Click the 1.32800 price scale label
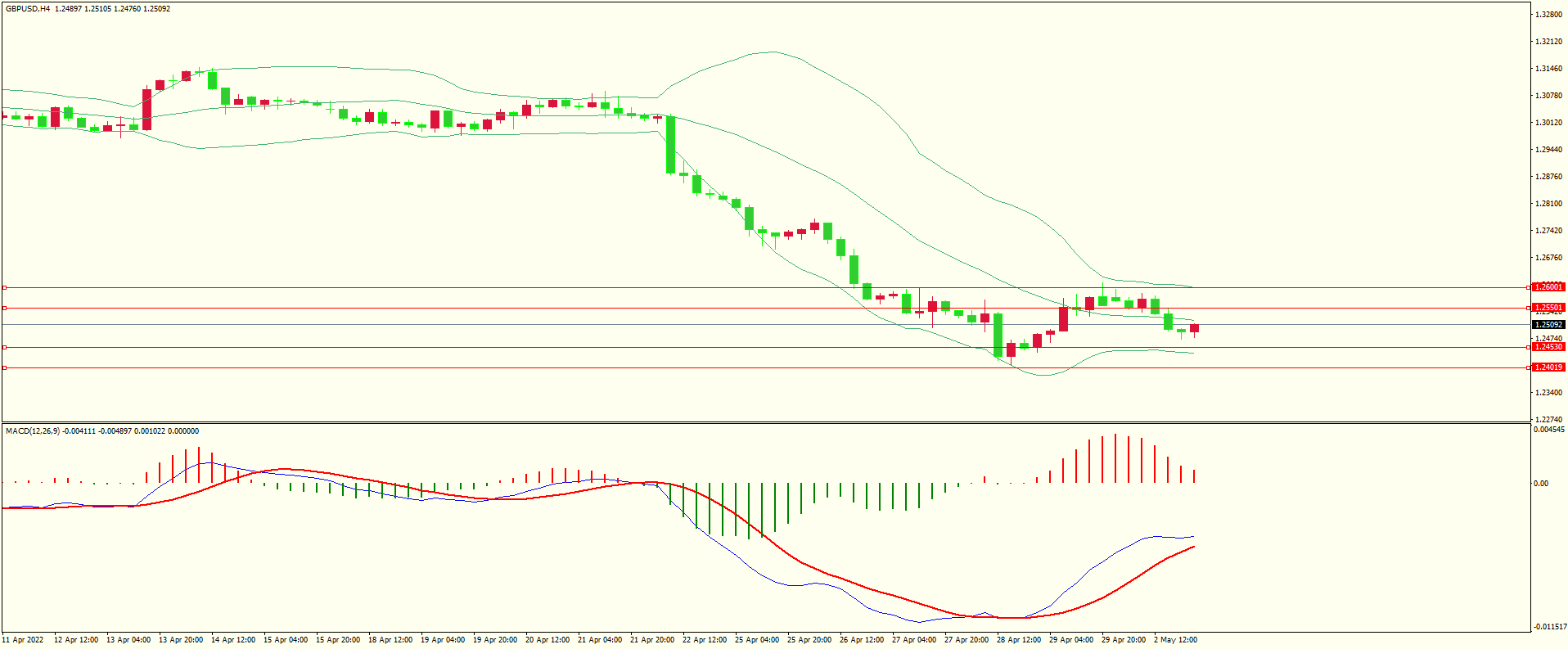This screenshot has width=1568, height=649. click(1549, 15)
